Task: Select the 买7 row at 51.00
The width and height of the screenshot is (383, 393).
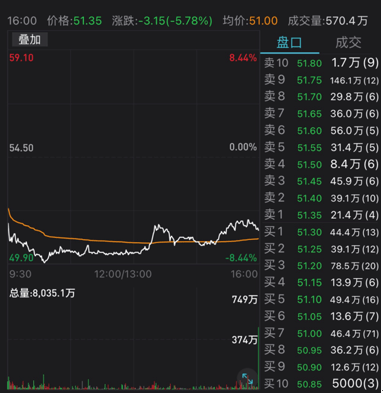Action: point(321,333)
